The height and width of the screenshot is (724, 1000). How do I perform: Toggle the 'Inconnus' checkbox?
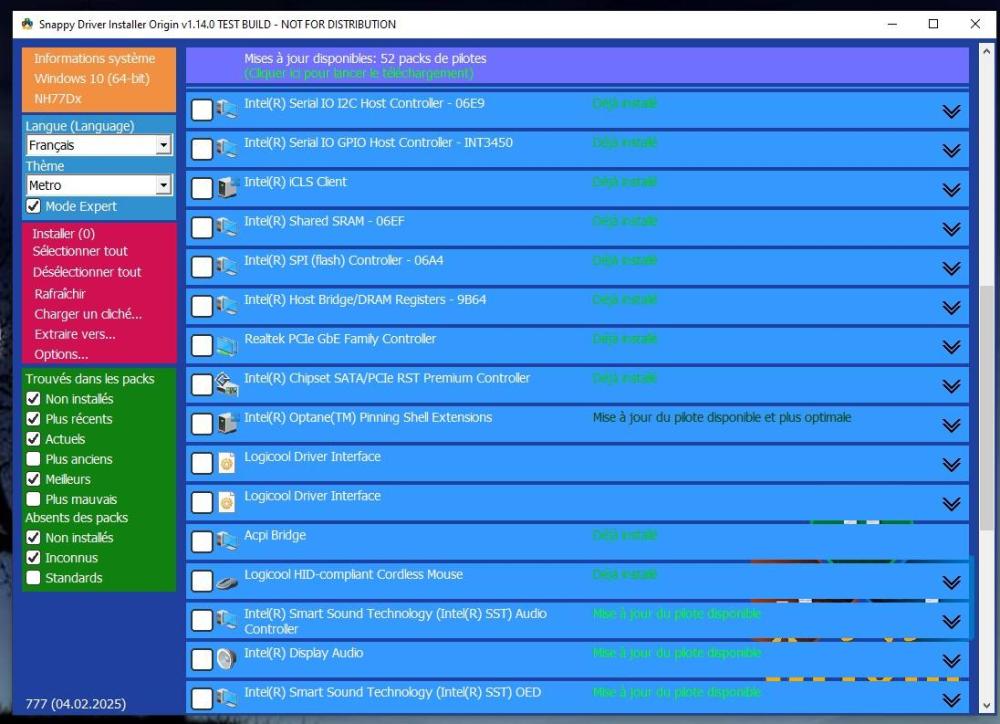coord(33,558)
